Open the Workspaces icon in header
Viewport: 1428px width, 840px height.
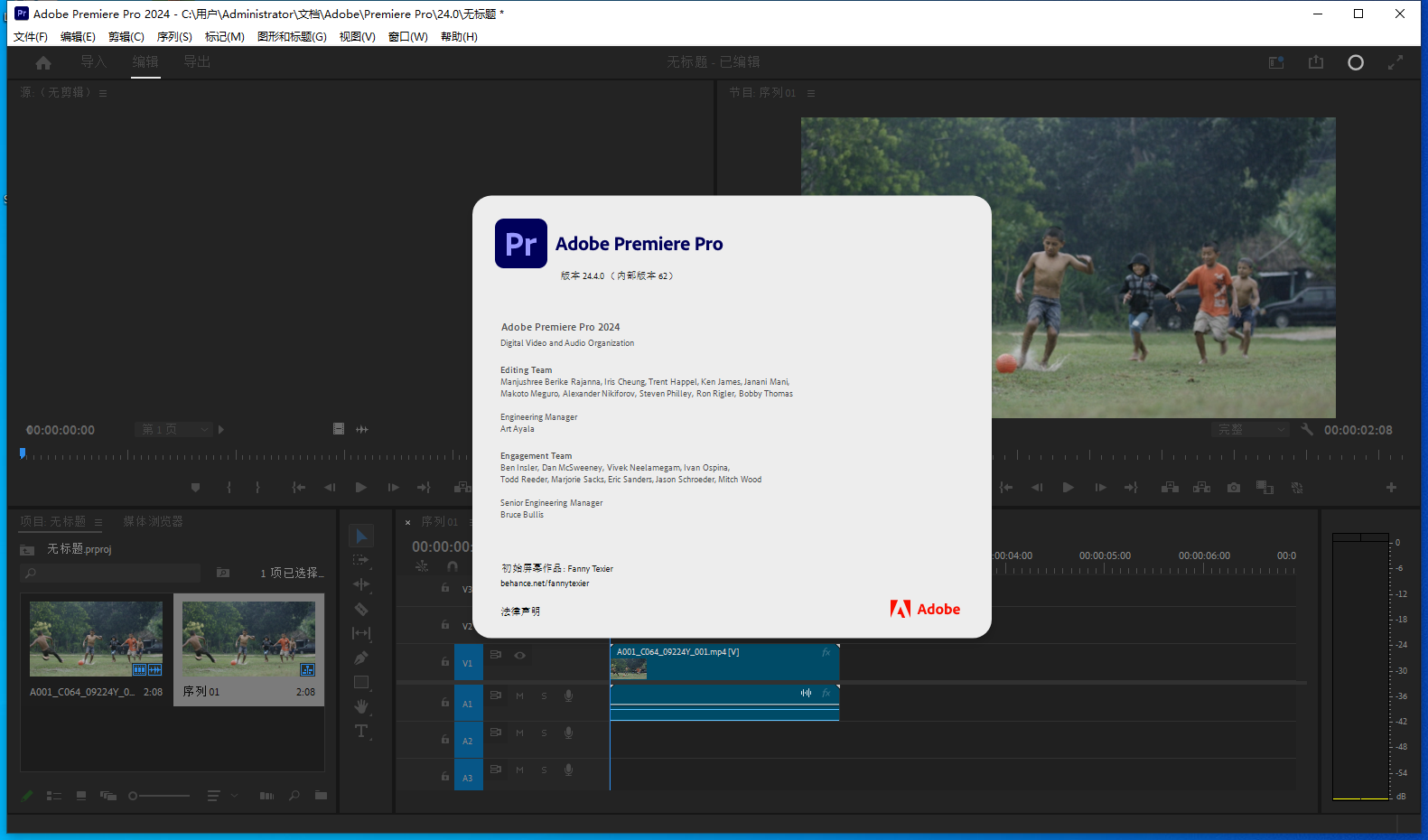1276,62
